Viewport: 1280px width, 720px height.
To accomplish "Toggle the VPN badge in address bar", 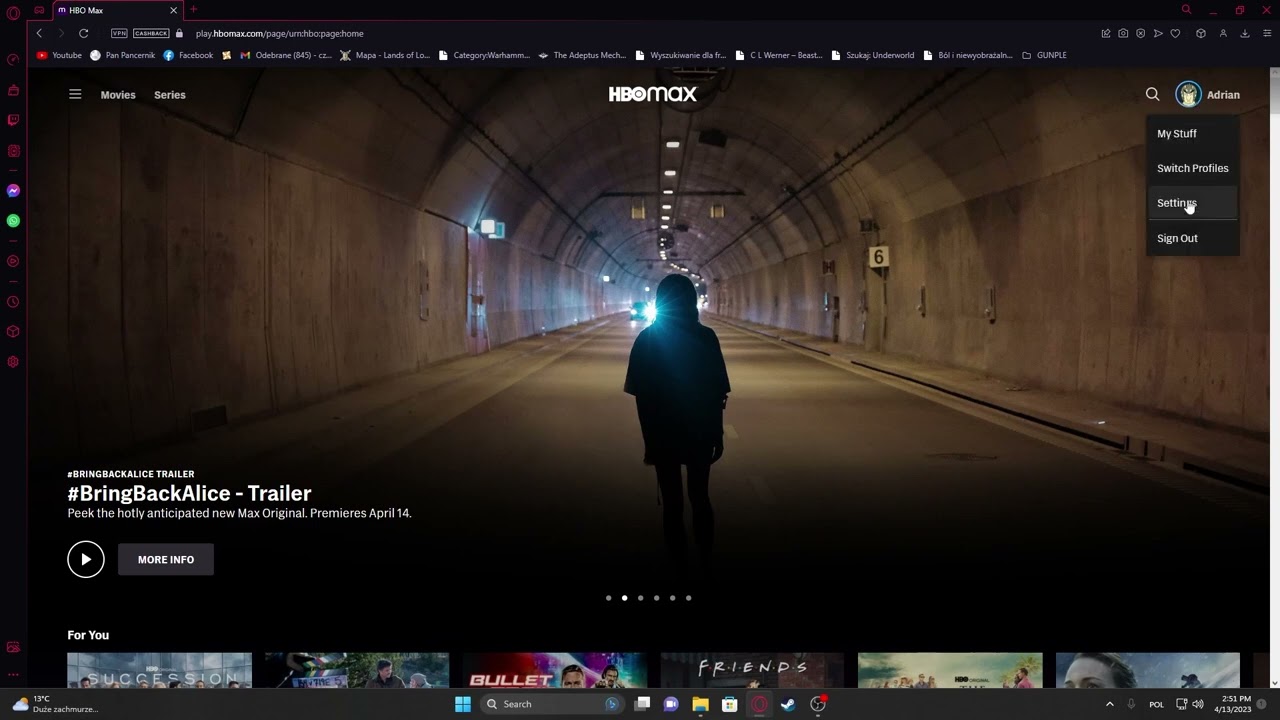I will pyautogui.click(x=119, y=33).
